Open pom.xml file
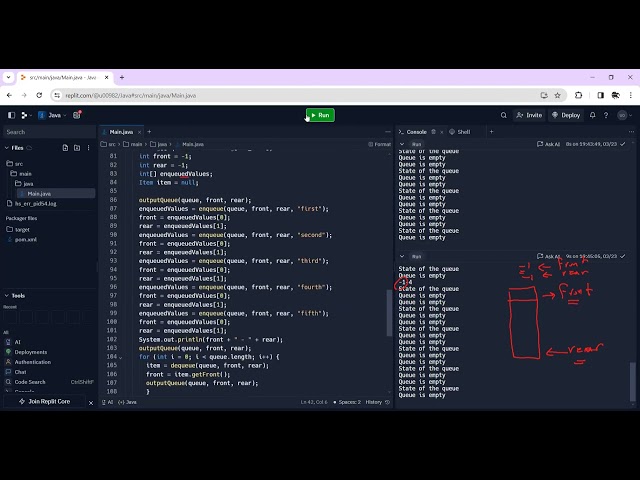Image resolution: width=640 pixels, height=480 pixels. 23,239
